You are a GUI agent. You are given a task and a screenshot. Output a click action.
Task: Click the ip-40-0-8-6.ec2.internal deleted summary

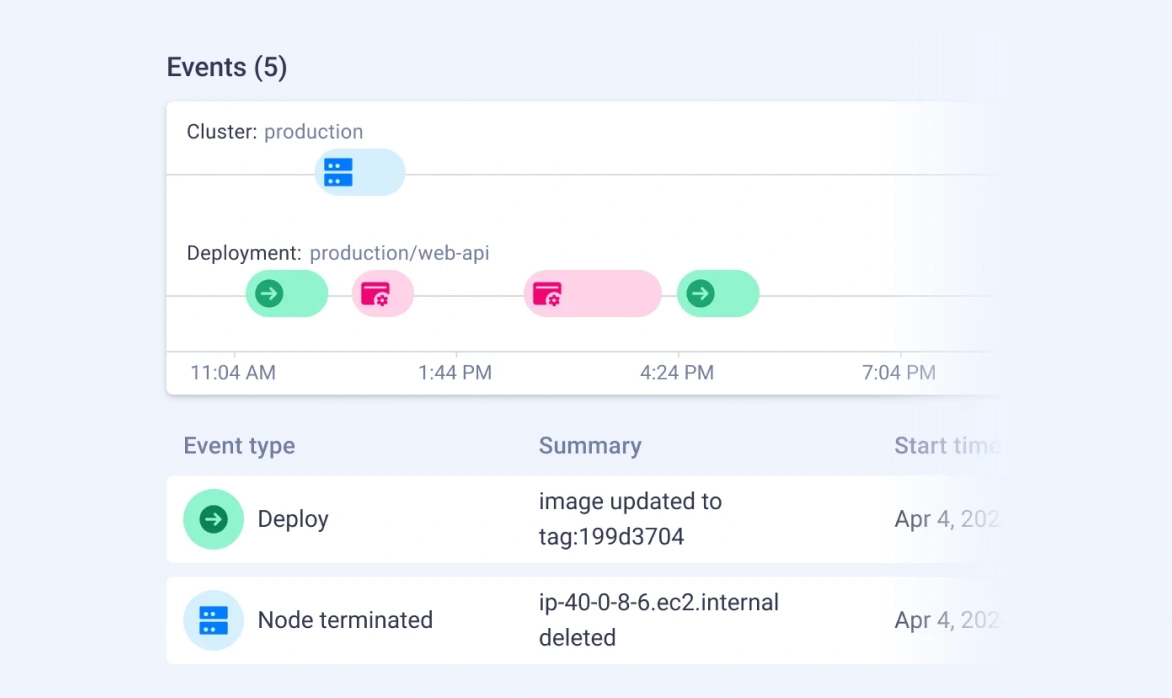(658, 620)
